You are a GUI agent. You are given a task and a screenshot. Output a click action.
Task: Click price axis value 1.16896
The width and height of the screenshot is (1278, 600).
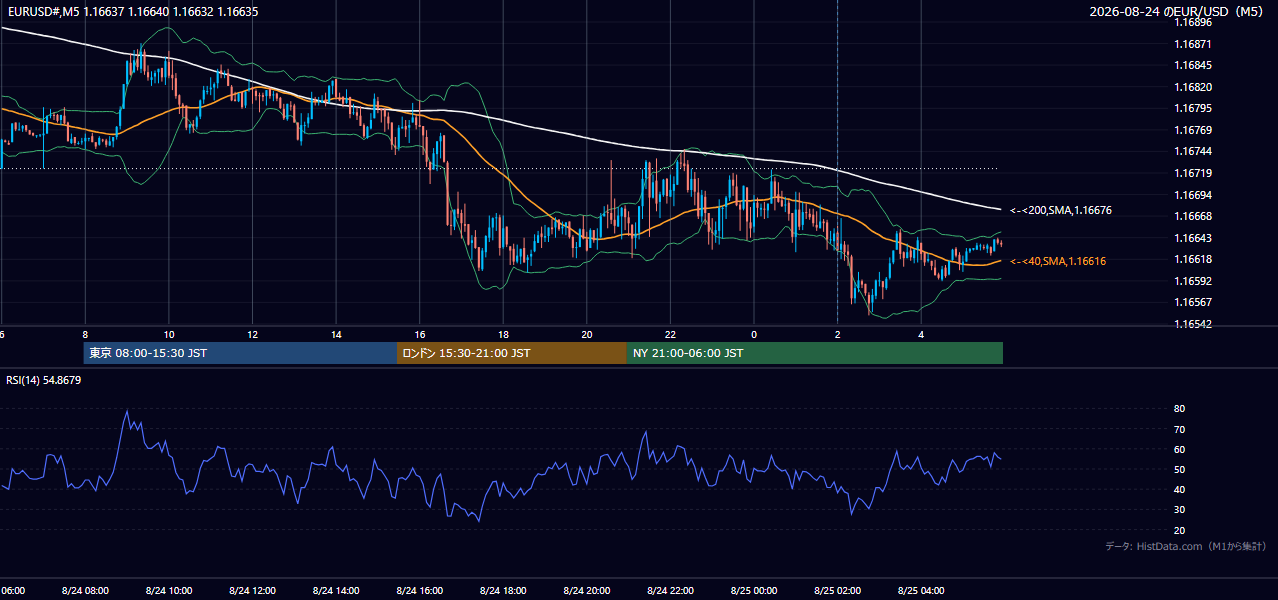tap(1195, 22)
